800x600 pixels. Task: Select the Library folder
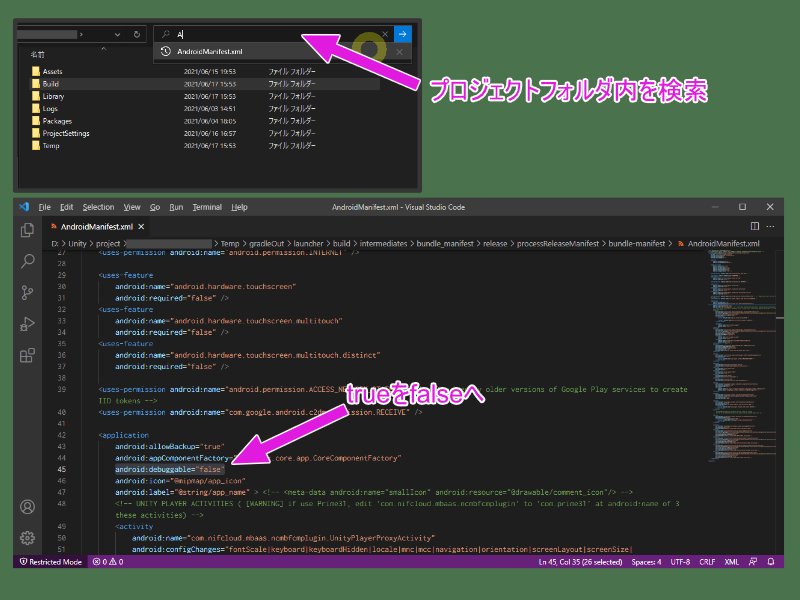tap(53, 96)
